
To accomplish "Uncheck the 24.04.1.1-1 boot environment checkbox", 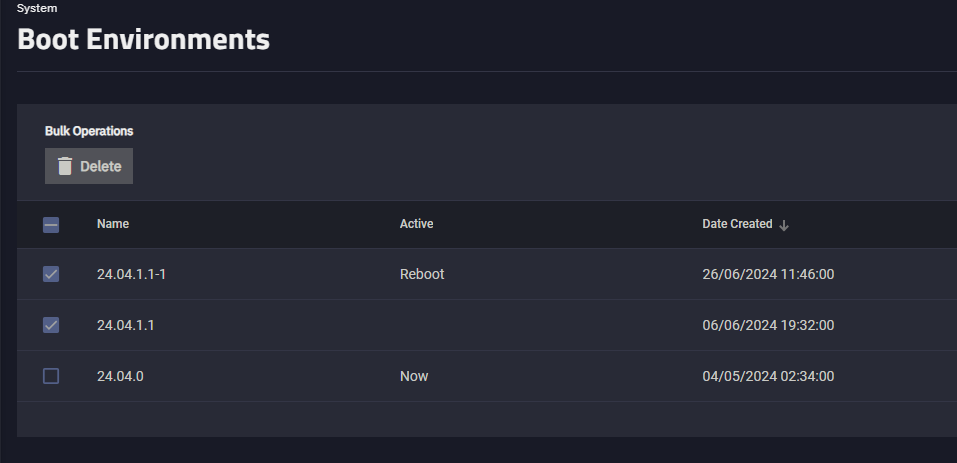I will [x=51, y=275].
